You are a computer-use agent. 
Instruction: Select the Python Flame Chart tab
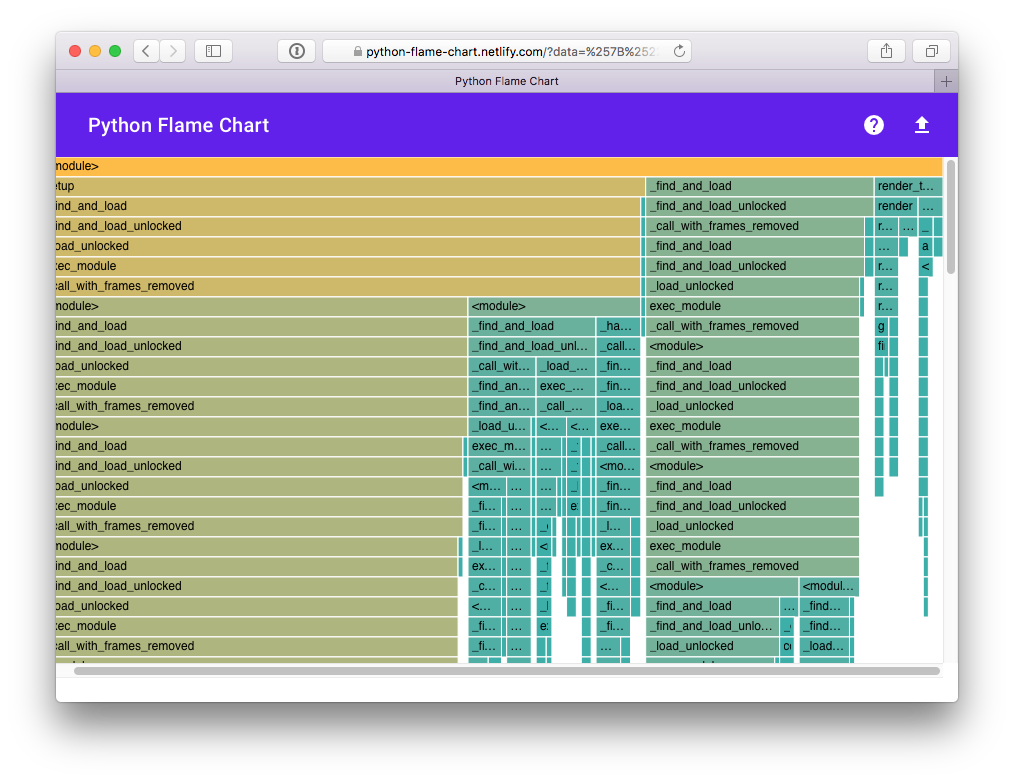click(506, 81)
